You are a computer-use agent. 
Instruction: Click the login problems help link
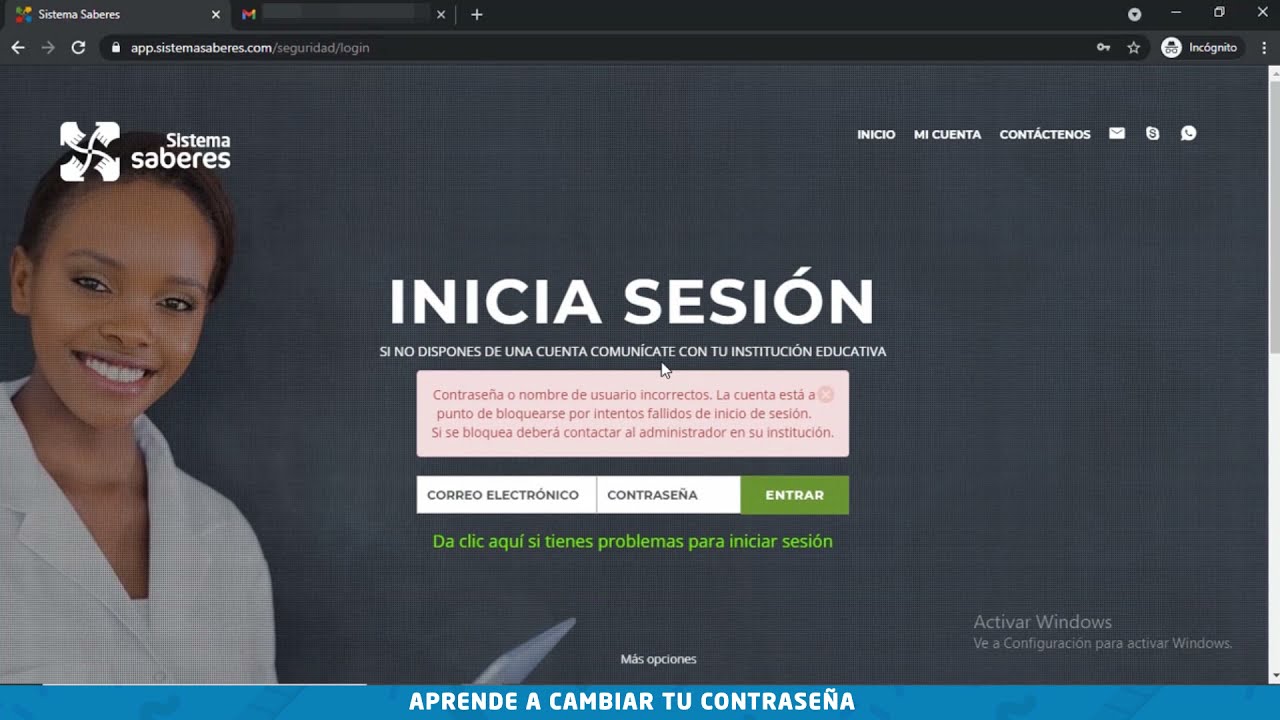(632, 541)
